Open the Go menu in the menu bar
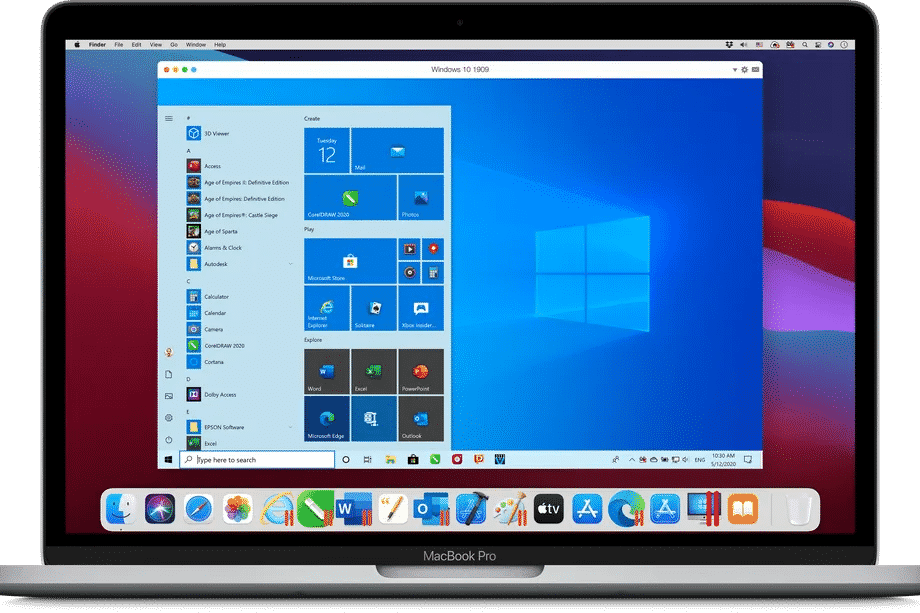This screenshot has width=920, height=613. click(174, 44)
